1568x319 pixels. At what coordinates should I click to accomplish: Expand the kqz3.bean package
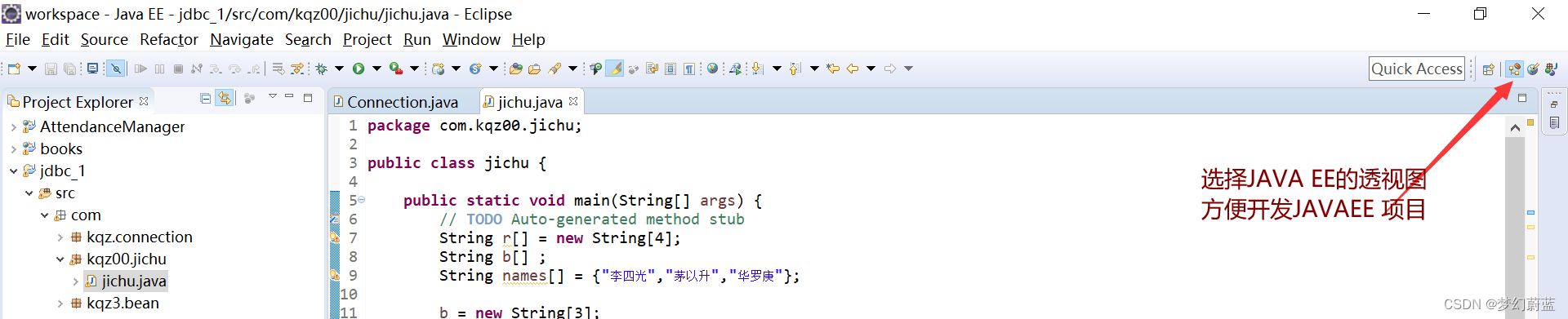(60, 303)
